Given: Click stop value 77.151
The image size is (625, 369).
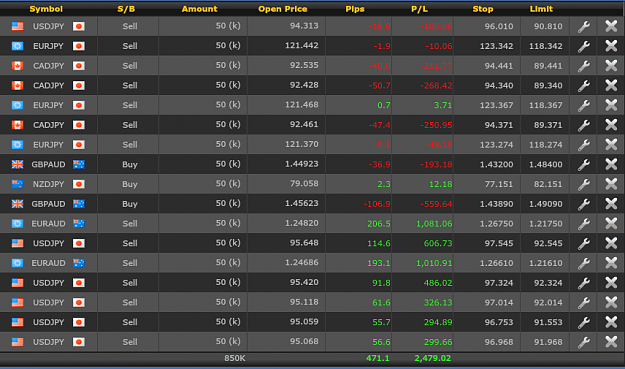Looking at the screenshot, I should coord(499,184).
